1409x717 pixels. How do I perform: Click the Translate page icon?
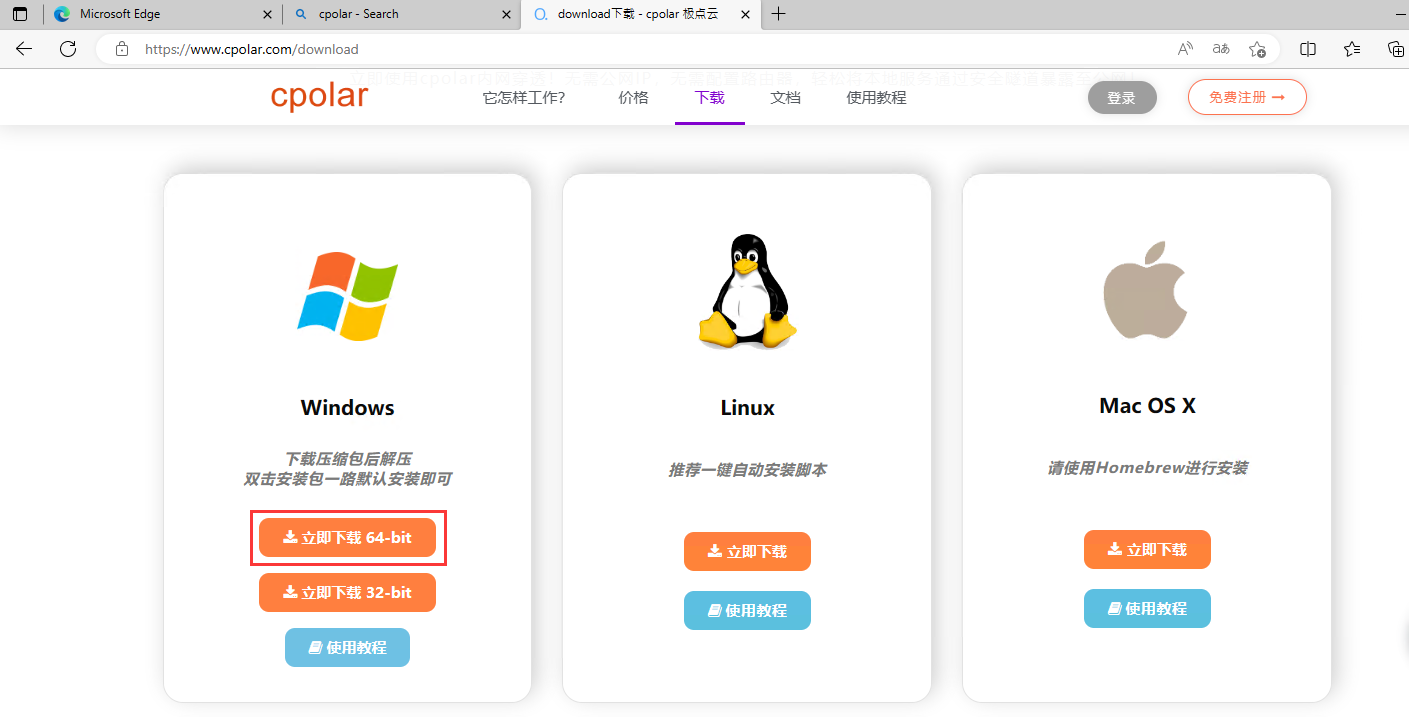pyautogui.click(x=1221, y=49)
